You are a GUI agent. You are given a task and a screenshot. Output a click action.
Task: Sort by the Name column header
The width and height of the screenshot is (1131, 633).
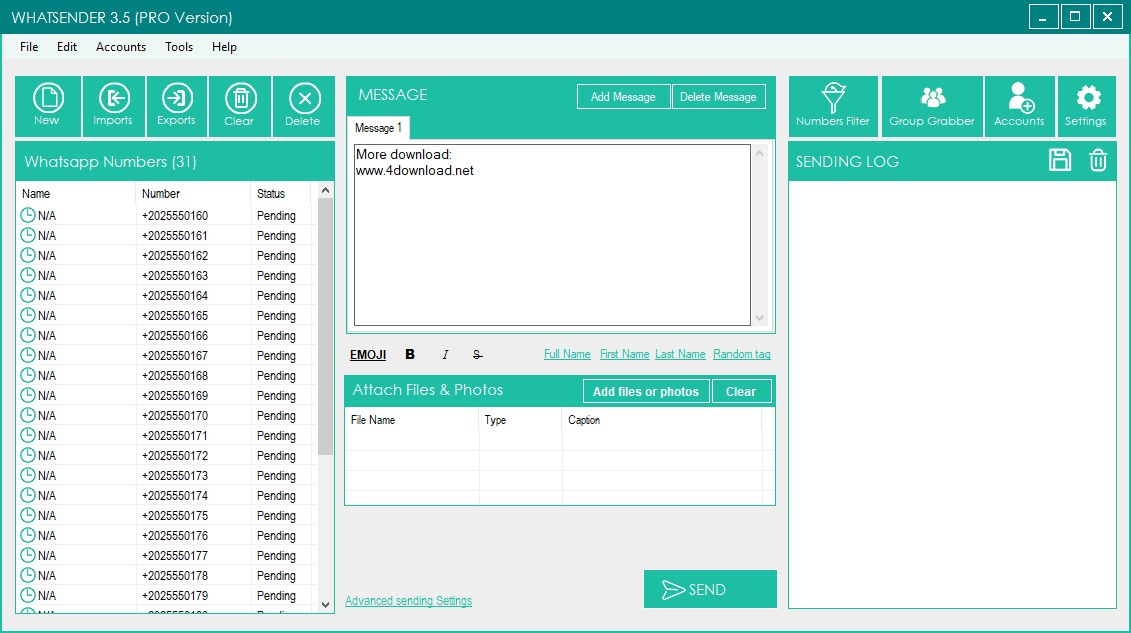click(x=76, y=193)
